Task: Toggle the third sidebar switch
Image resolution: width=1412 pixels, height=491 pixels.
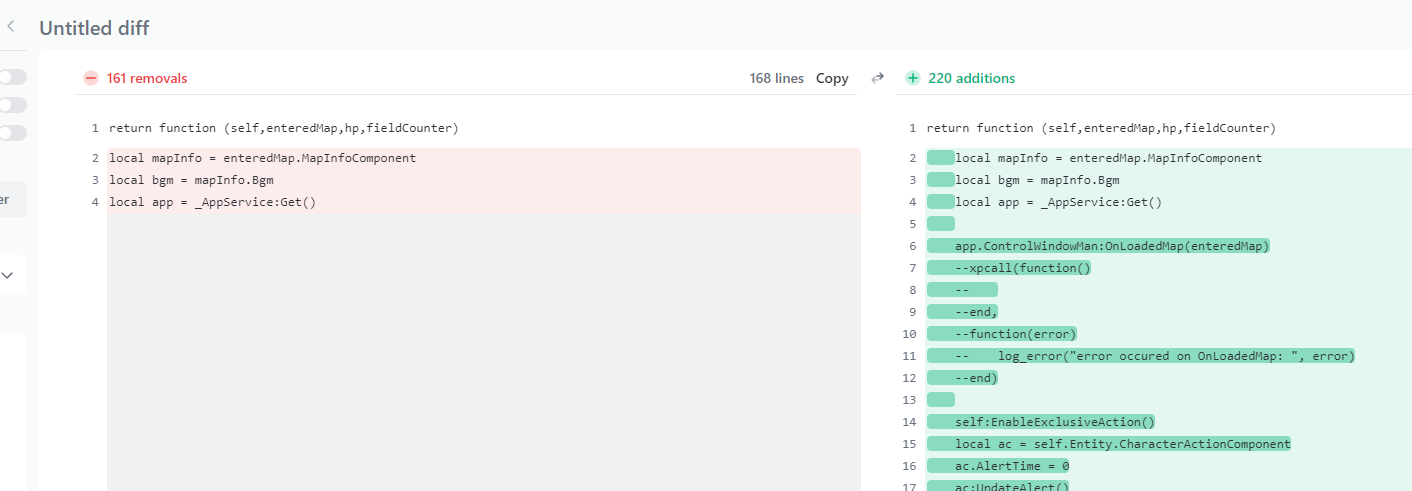Action: point(13,133)
